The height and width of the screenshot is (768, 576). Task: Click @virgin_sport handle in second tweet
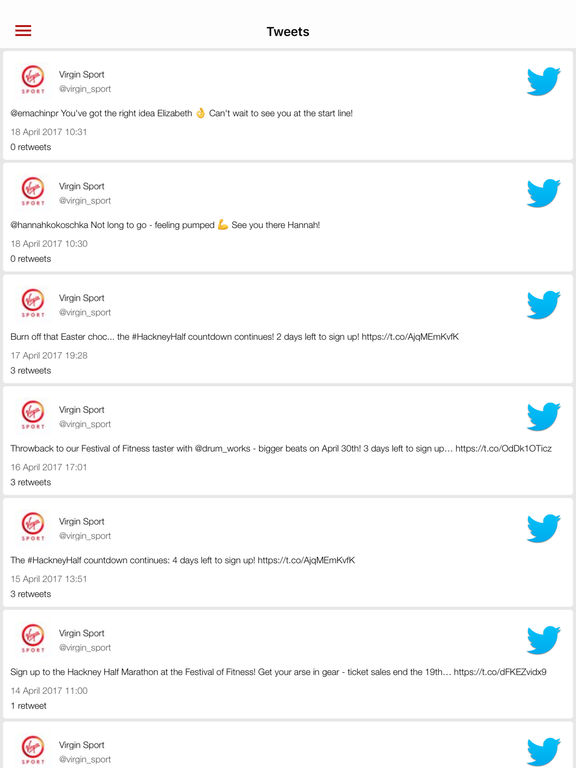tap(85, 200)
